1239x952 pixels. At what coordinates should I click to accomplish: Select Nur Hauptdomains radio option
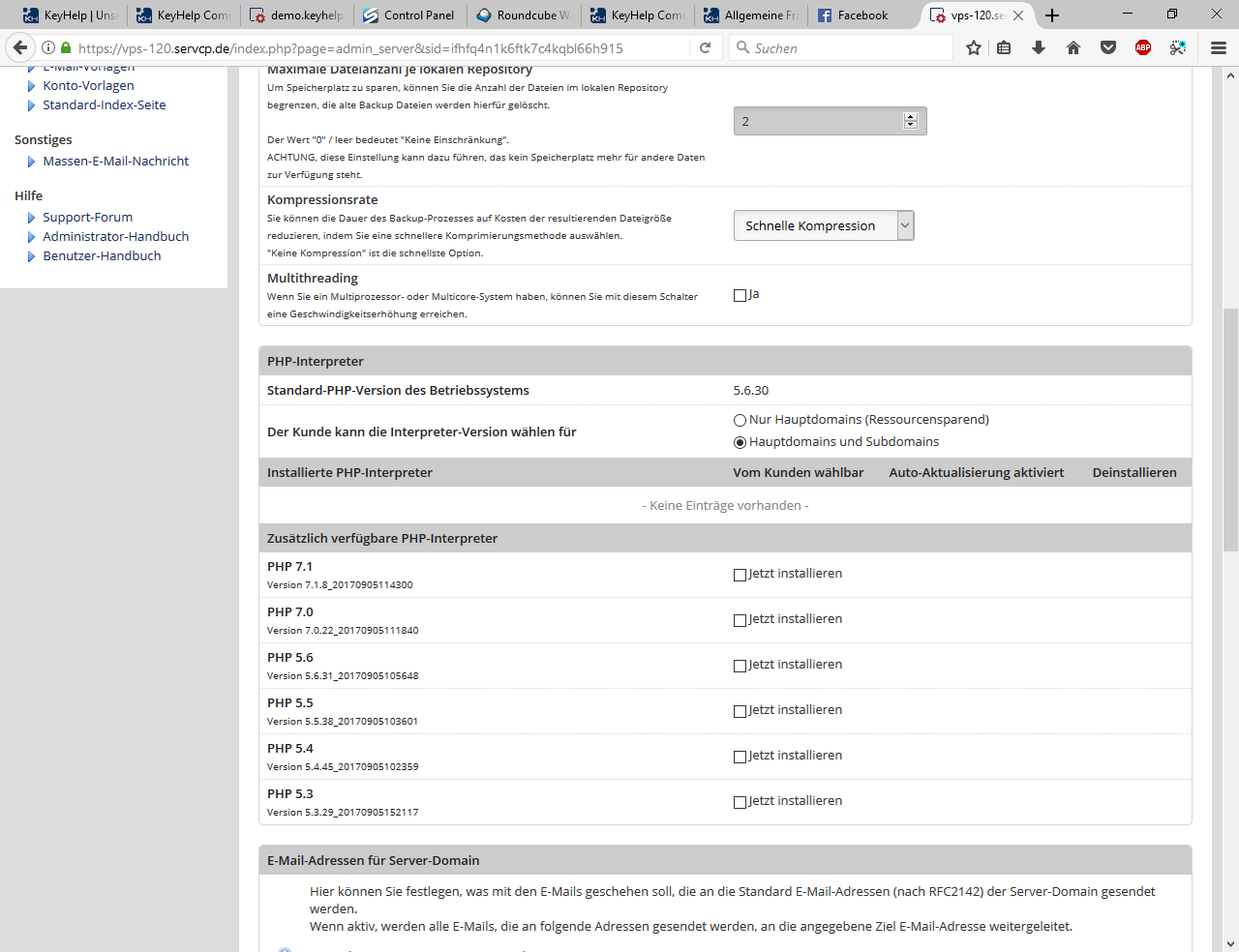tap(740, 420)
